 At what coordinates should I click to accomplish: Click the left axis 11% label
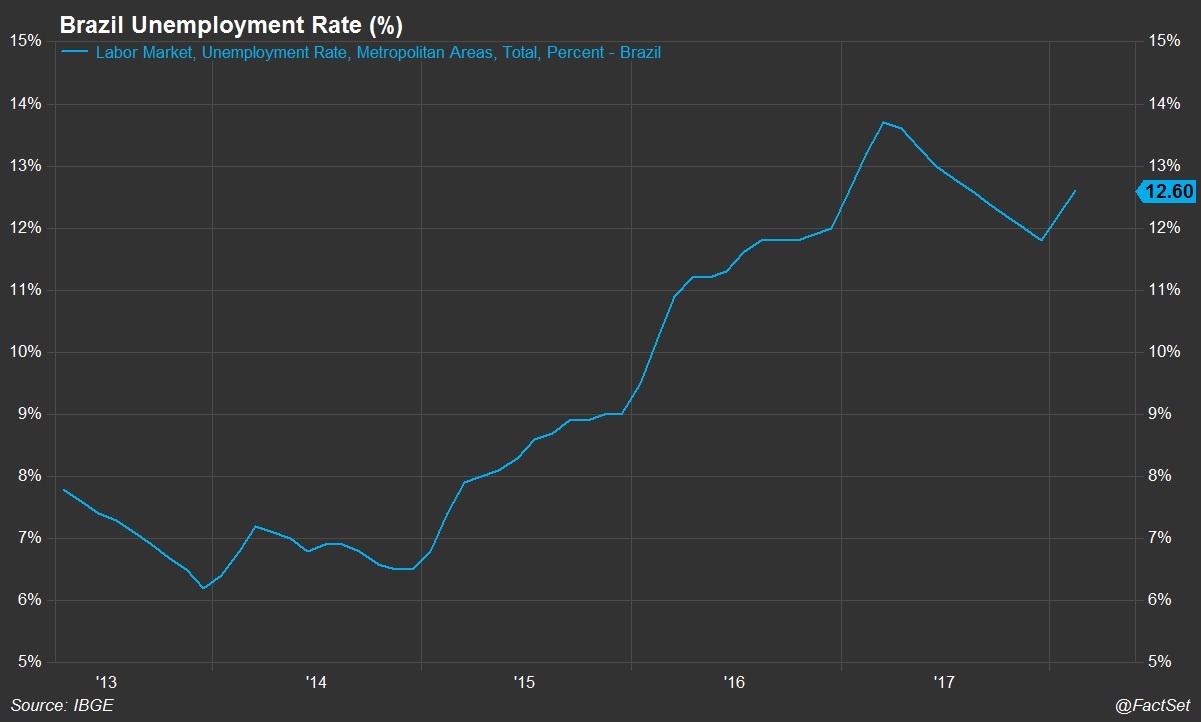pos(25,290)
